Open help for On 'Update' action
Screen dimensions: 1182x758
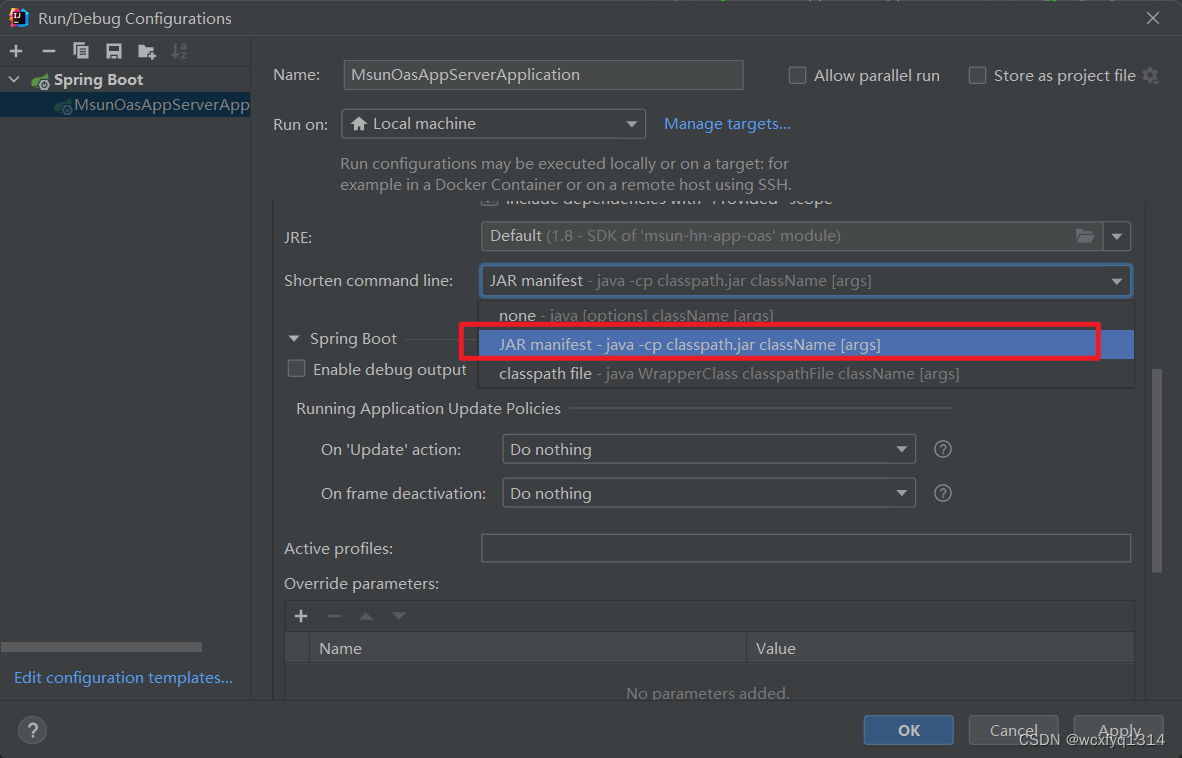(x=942, y=449)
